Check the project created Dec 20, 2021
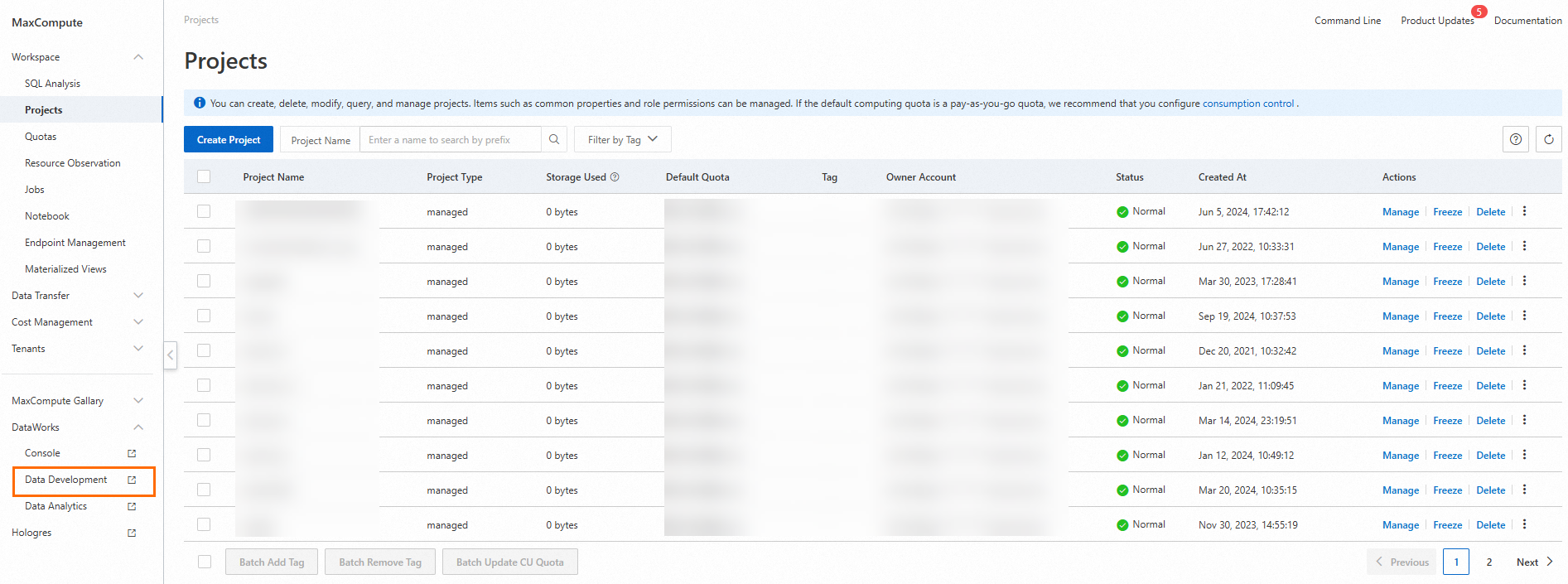This screenshot has height=584, width=1568. click(204, 350)
